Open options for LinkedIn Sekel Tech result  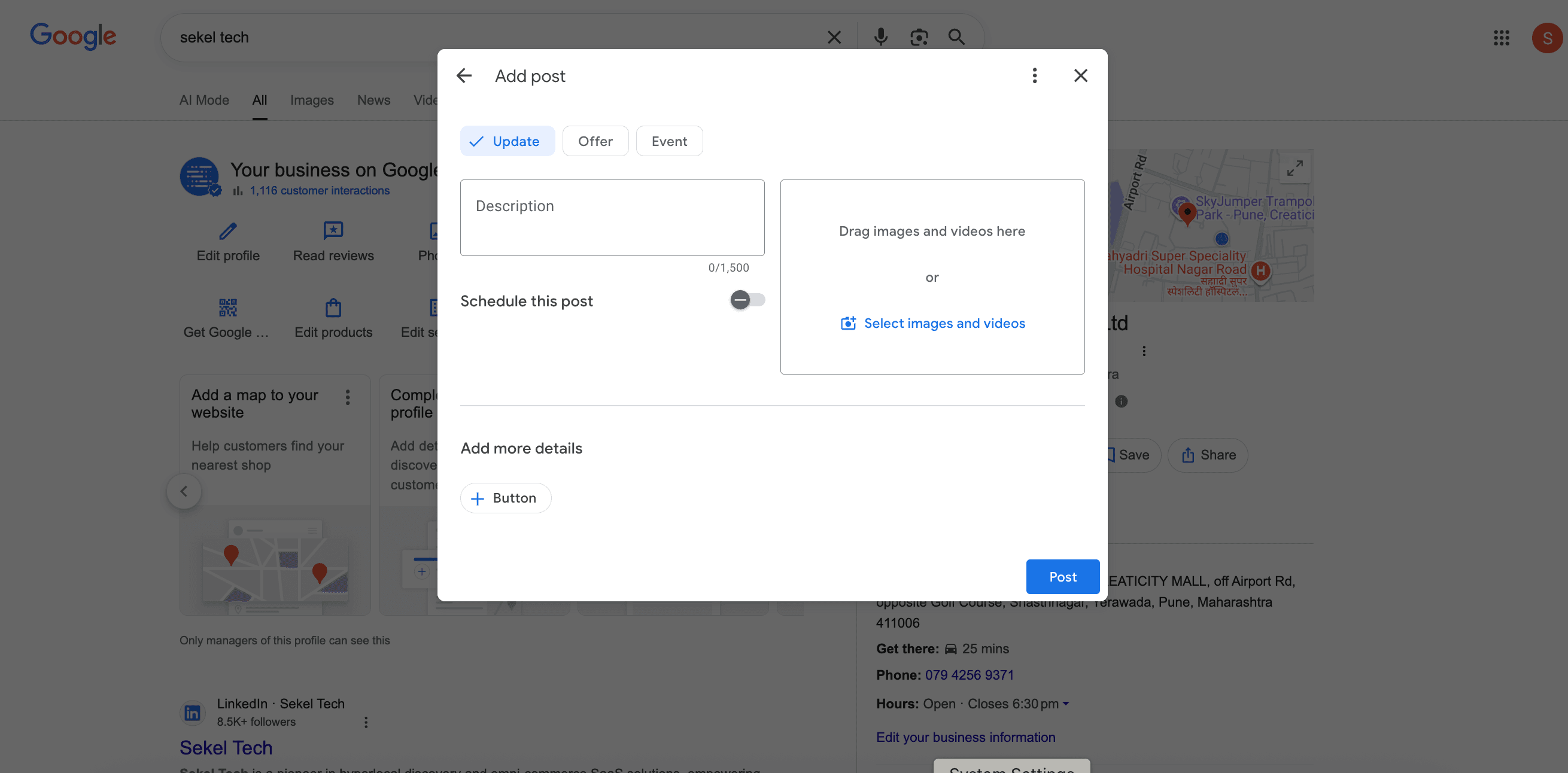click(x=366, y=722)
